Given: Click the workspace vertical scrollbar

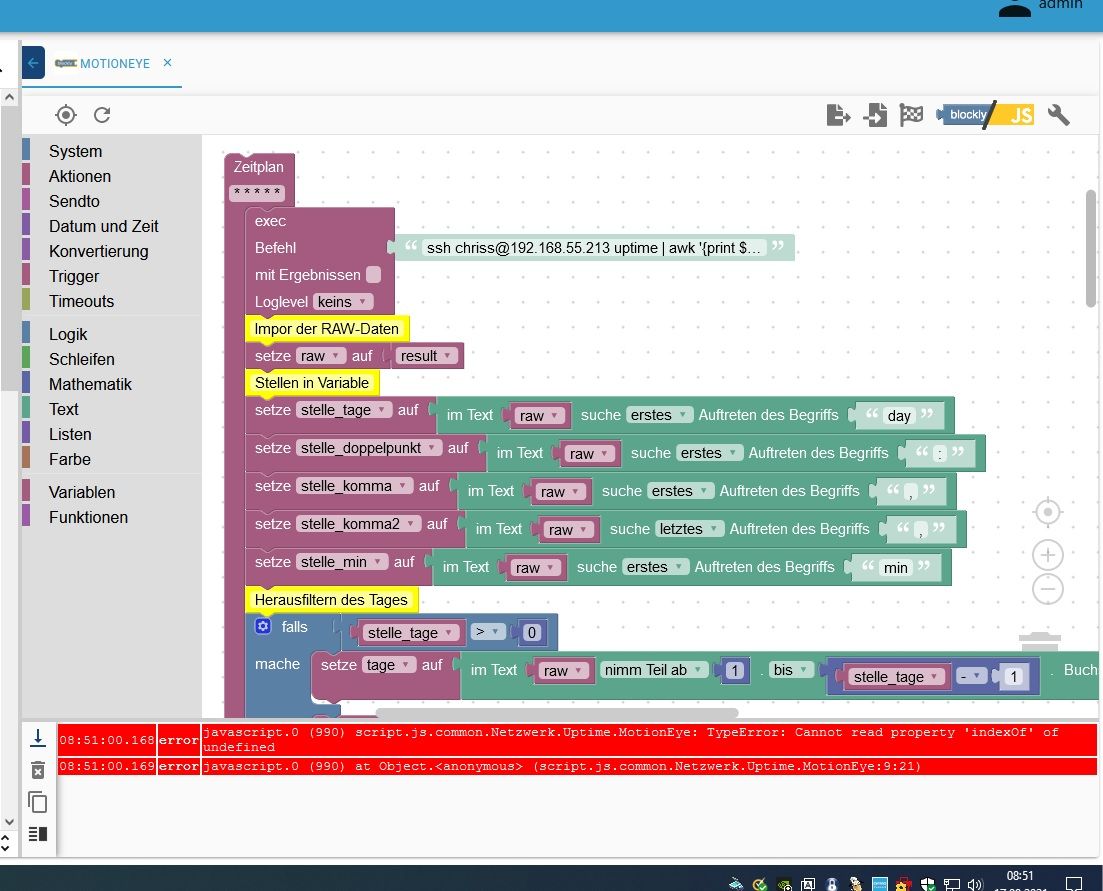Looking at the screenshot, I should (1090, 248).
